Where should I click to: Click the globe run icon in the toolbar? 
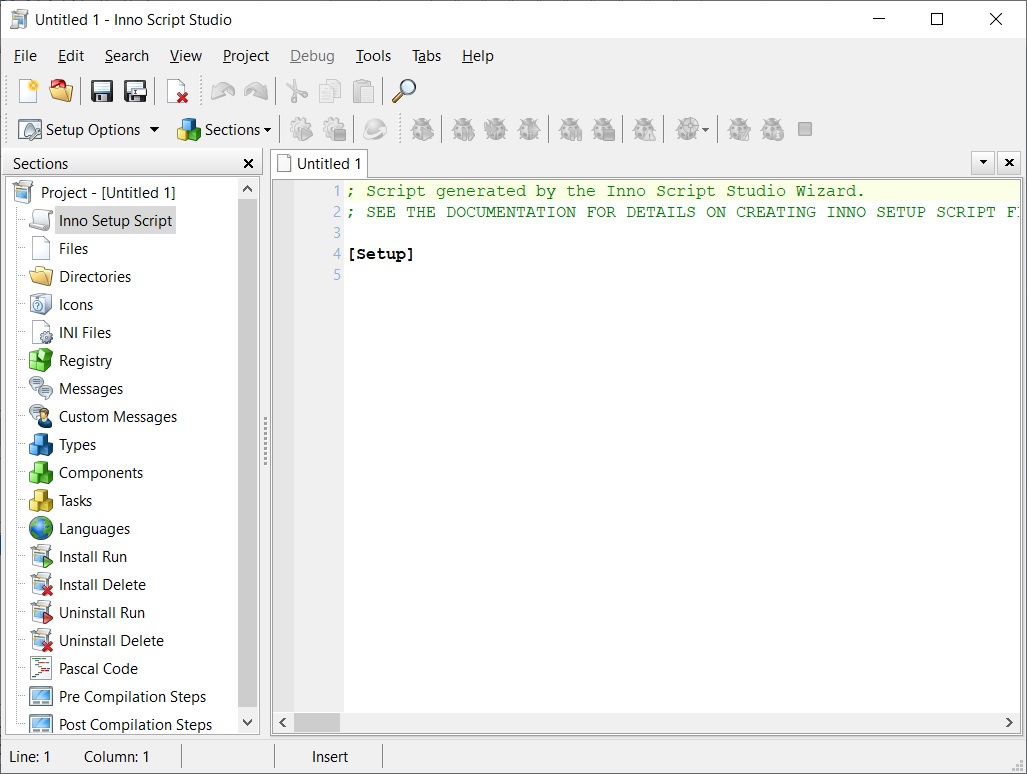[375, 129]
